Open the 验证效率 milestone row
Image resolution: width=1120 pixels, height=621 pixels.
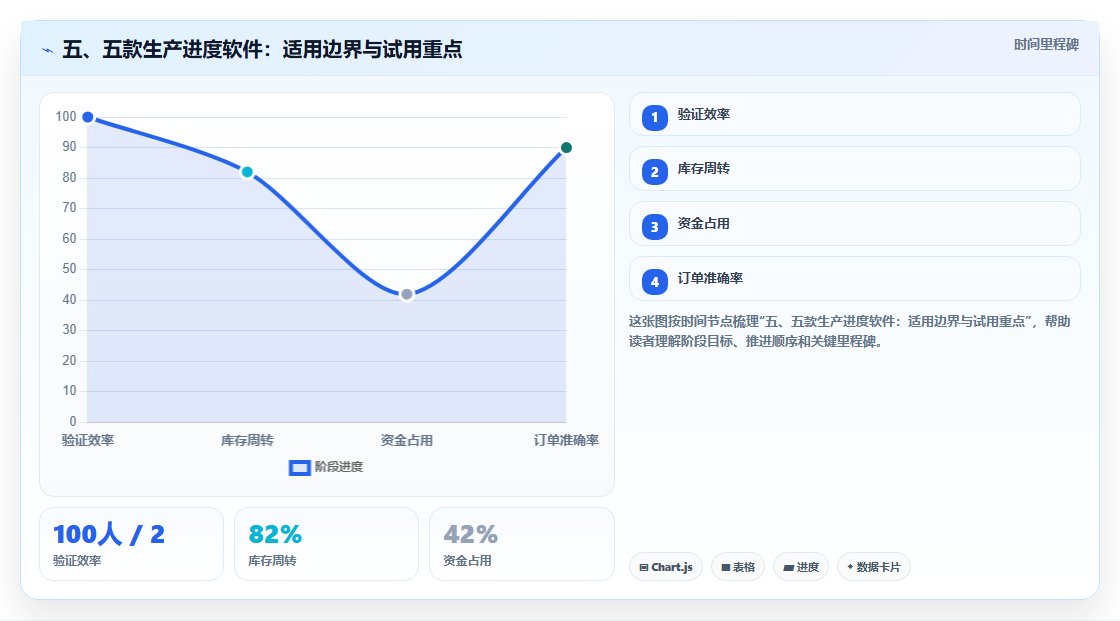tap(854, 114)
